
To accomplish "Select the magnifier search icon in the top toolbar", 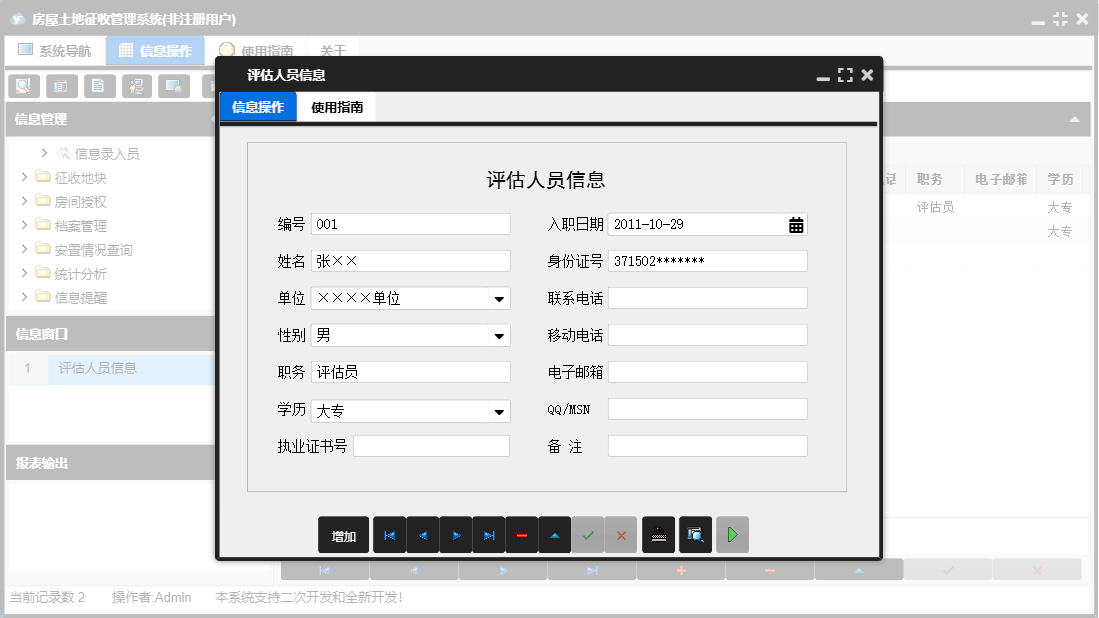I will point(22,86).
